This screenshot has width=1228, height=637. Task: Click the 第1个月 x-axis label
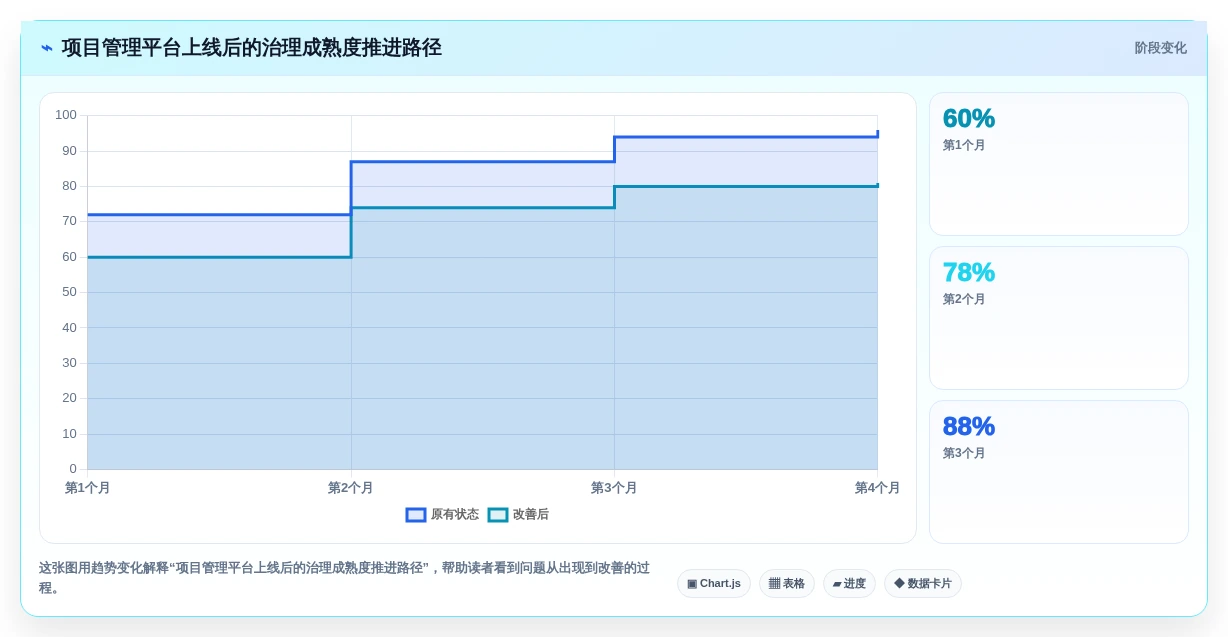tap(88, 488)
